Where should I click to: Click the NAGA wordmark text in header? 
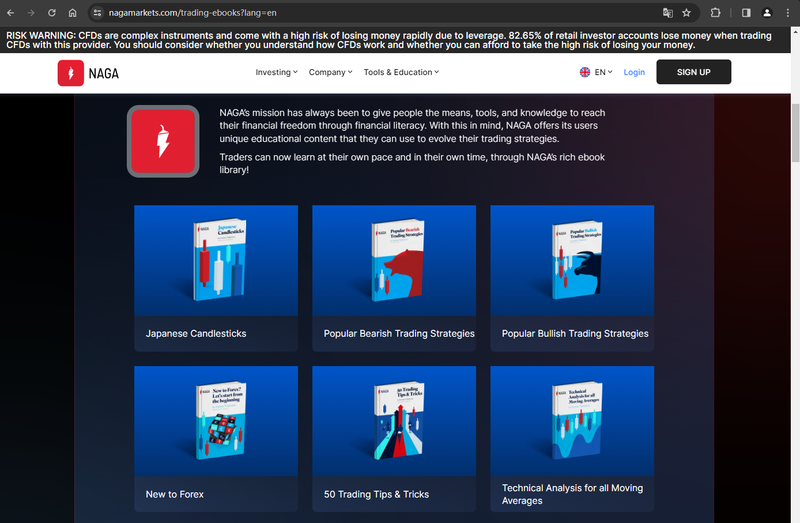click(x=104, y=73)
